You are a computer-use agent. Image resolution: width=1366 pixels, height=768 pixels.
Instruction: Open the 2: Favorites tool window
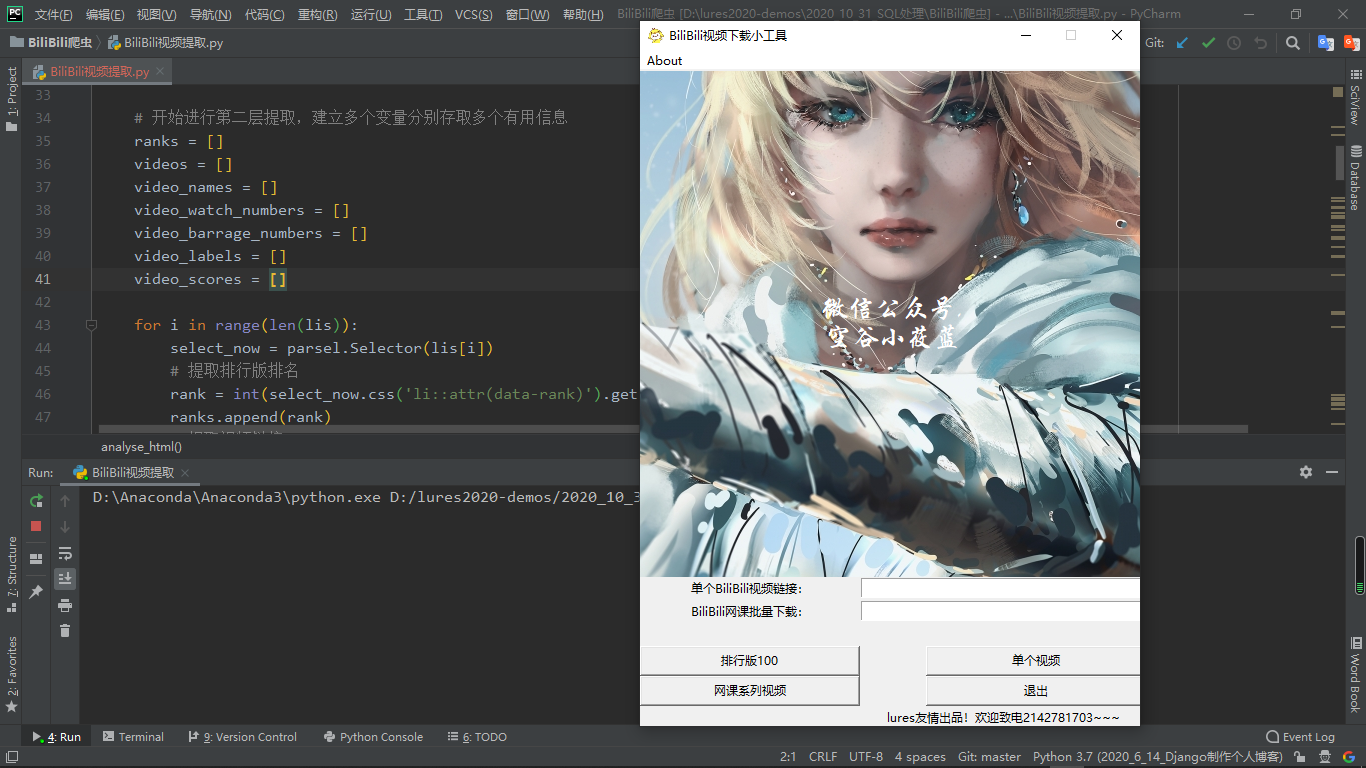pos(12,673)
